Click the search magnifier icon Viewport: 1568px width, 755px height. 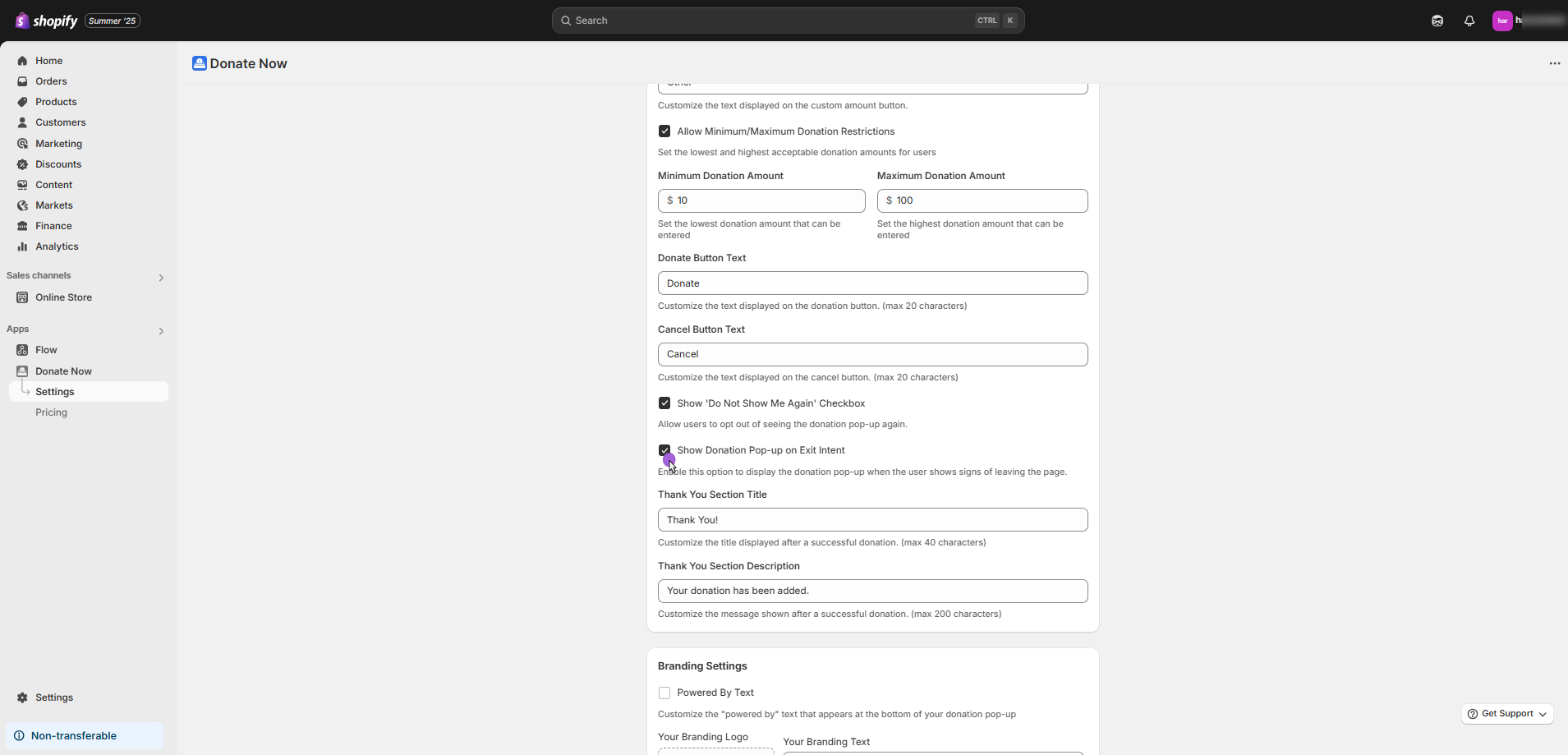pyautogui.click(x=566, y=21)
